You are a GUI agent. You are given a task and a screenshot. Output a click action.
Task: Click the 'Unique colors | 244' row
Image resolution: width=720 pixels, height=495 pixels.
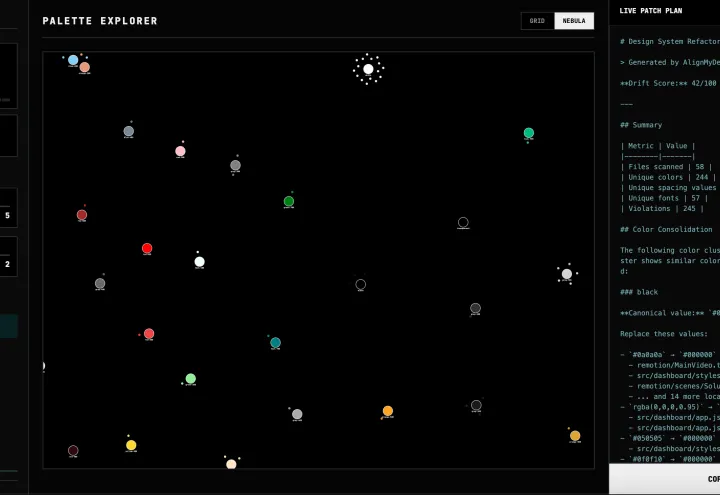668,177
